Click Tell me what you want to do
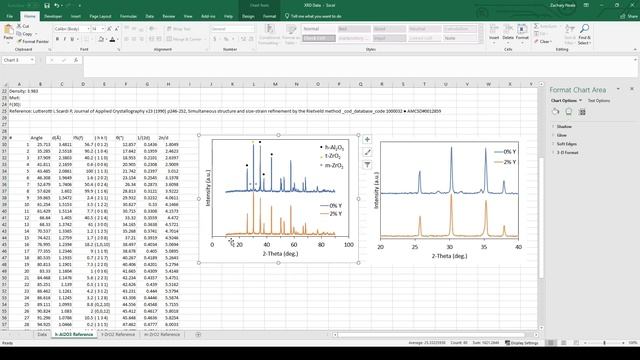Image resolution: width=640 pixels, height=360 pixels. click(x=313, y=16)
